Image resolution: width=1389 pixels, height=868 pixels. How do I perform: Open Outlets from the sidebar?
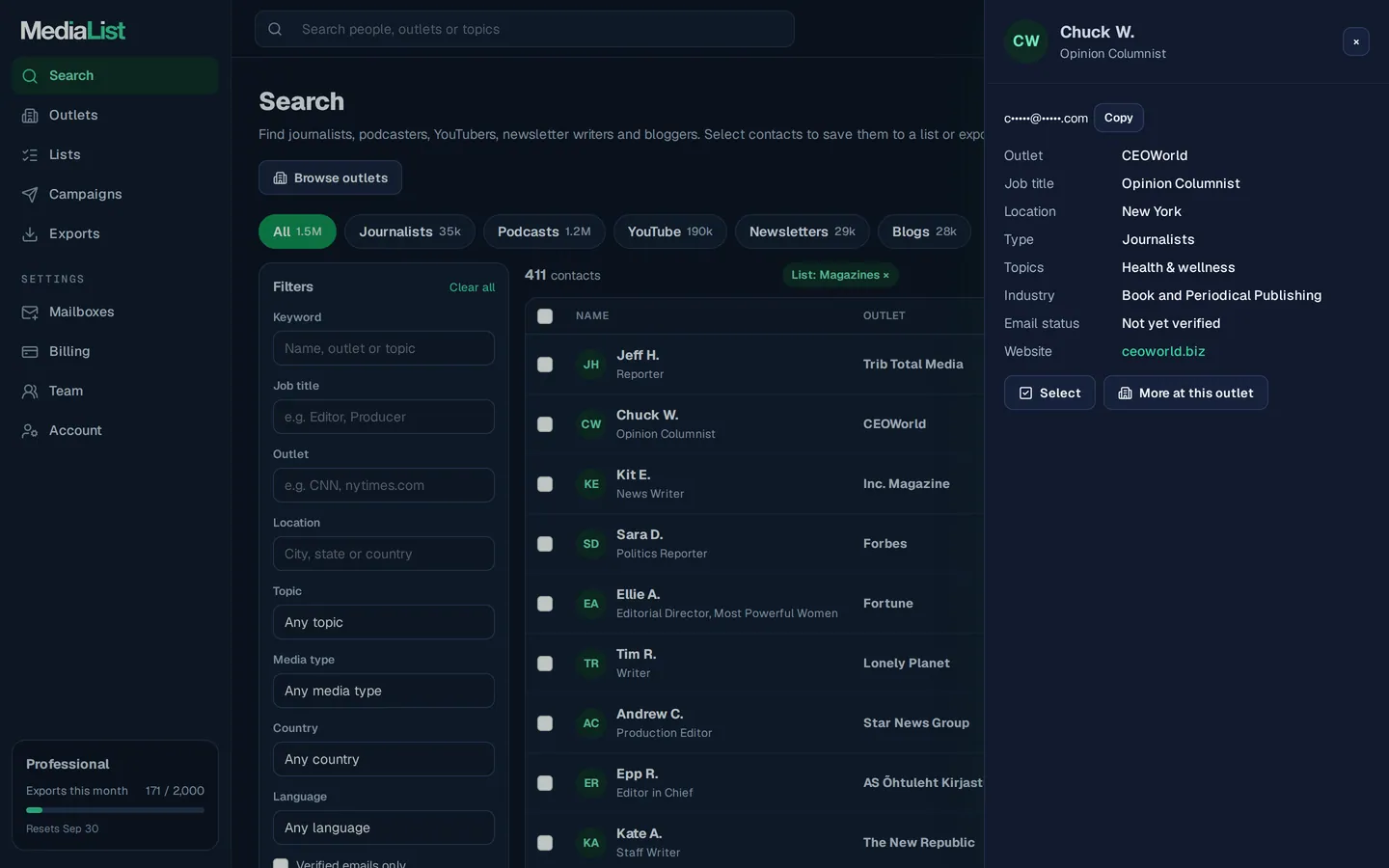click(115, 115)
